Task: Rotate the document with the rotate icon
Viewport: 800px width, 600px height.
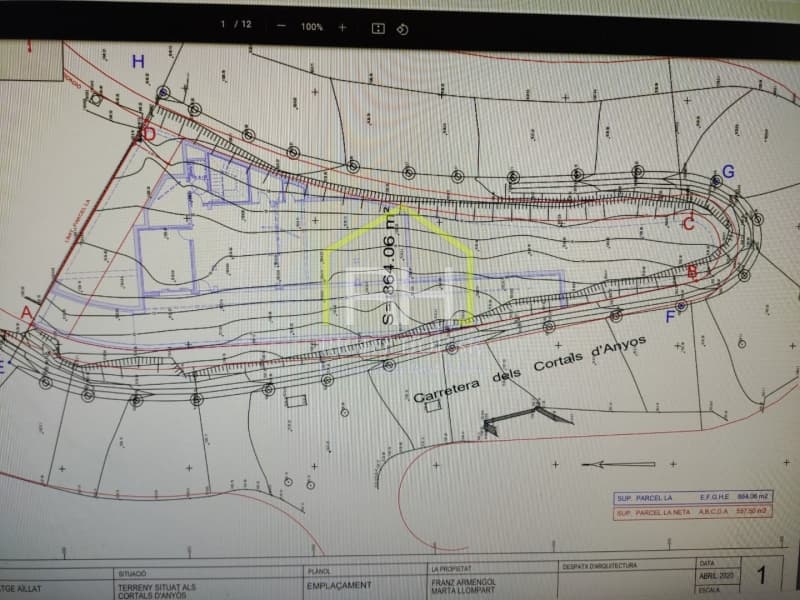Action: point(402,28)
